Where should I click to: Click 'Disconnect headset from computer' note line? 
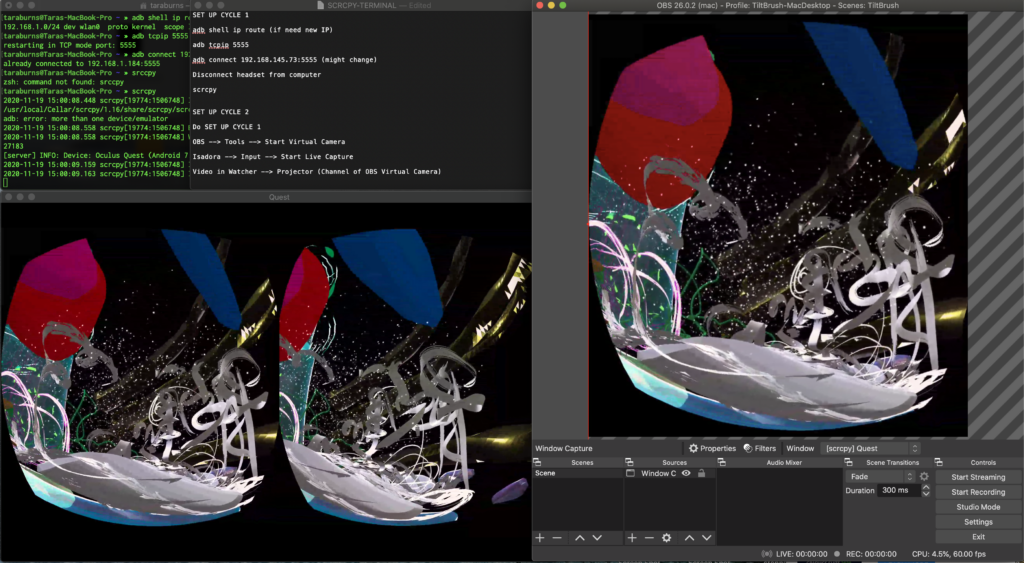click(x=257, y=74)
